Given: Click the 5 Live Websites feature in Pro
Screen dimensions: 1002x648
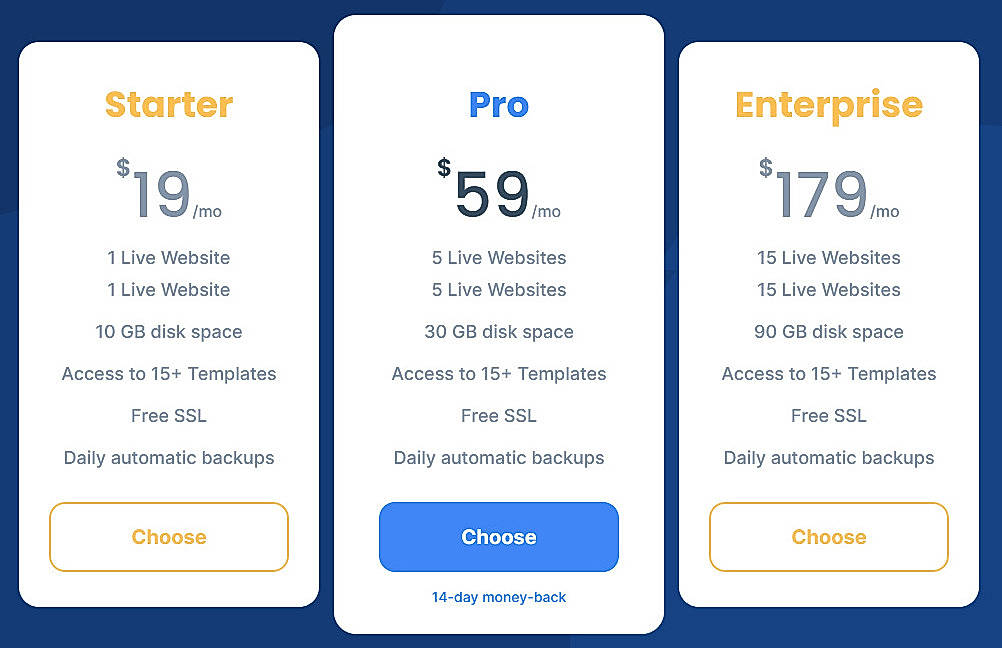Looking at the screenshot, I should tap(498, 258).
